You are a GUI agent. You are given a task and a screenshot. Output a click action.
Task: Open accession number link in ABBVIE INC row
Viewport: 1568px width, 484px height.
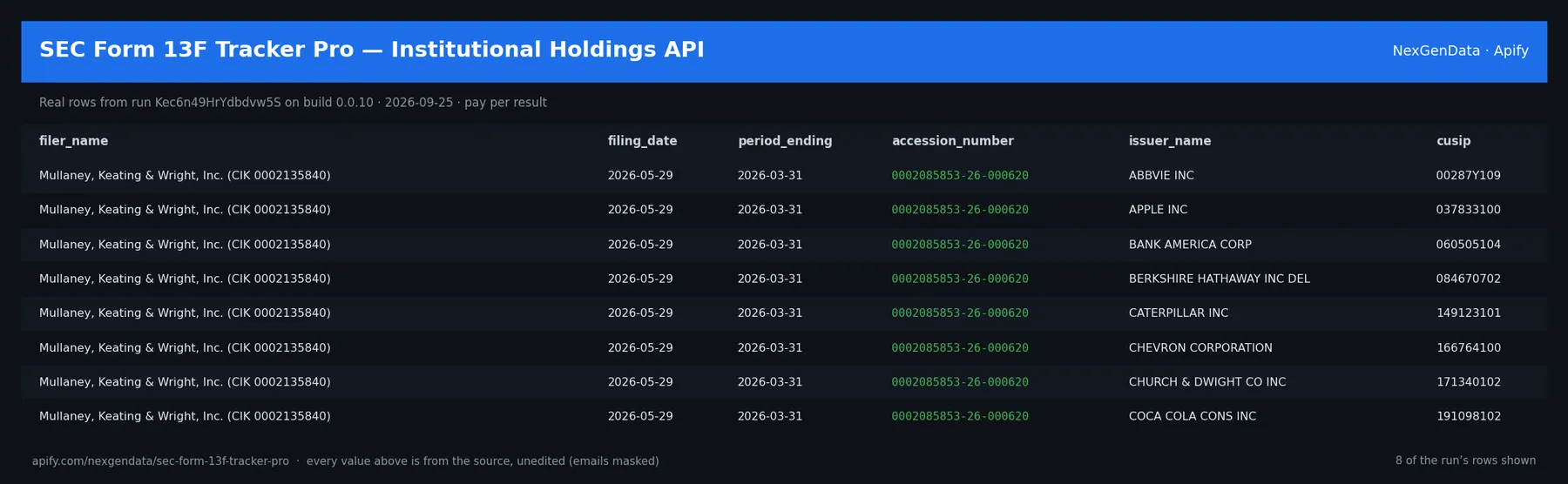coord(960,176)
